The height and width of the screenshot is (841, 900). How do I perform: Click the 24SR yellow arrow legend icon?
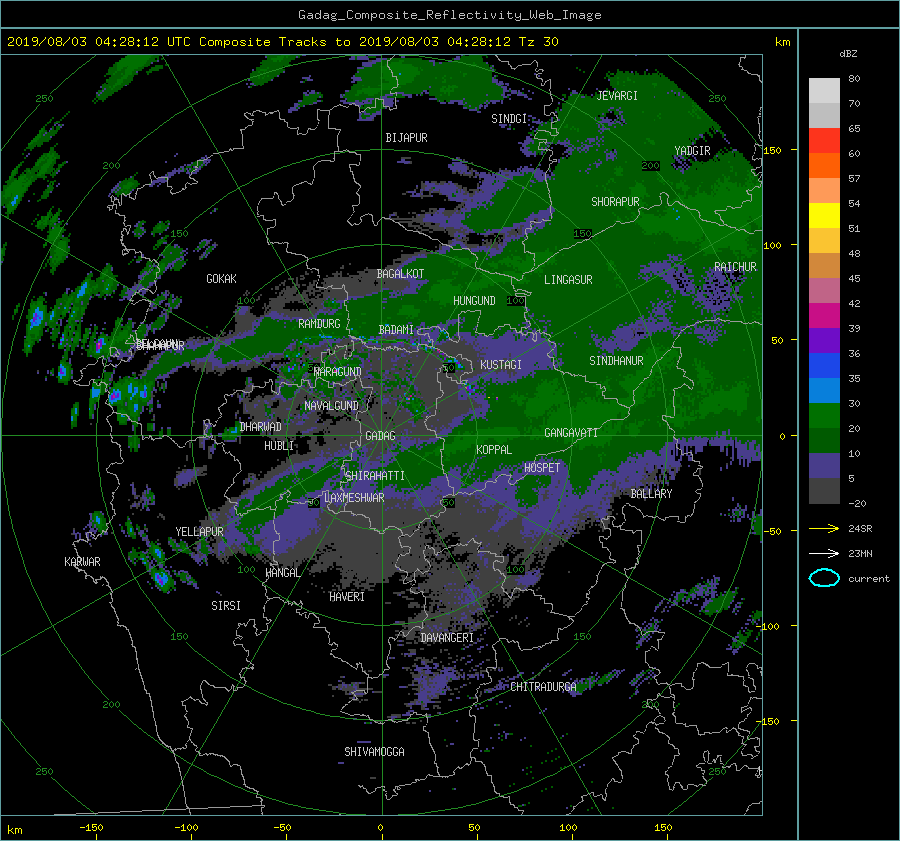pos(824,528)
